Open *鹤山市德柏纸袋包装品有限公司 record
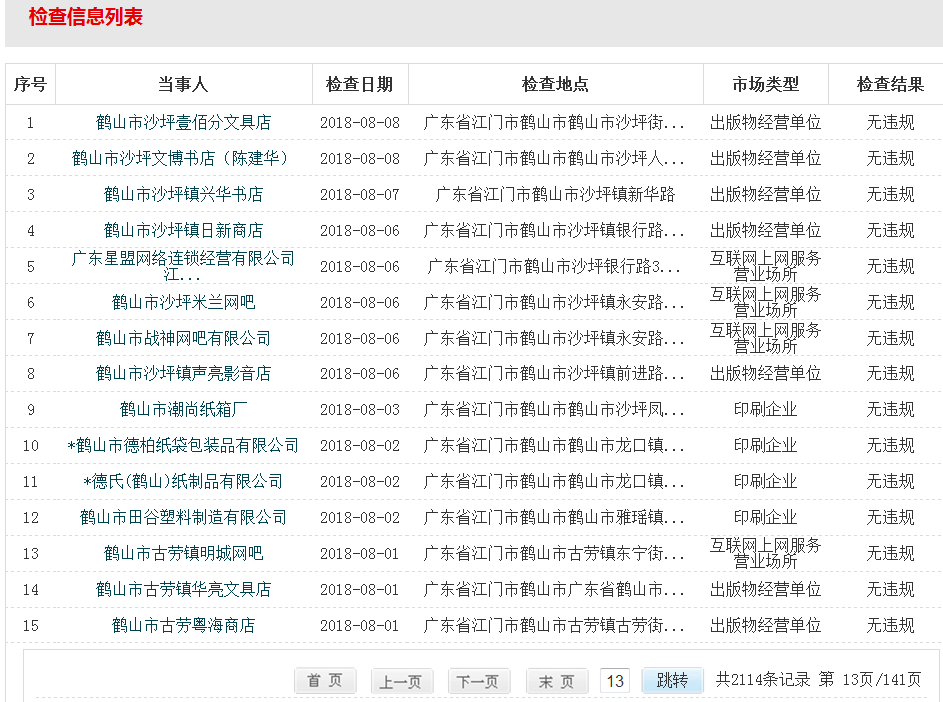943x702 pixels. [183, 446]
